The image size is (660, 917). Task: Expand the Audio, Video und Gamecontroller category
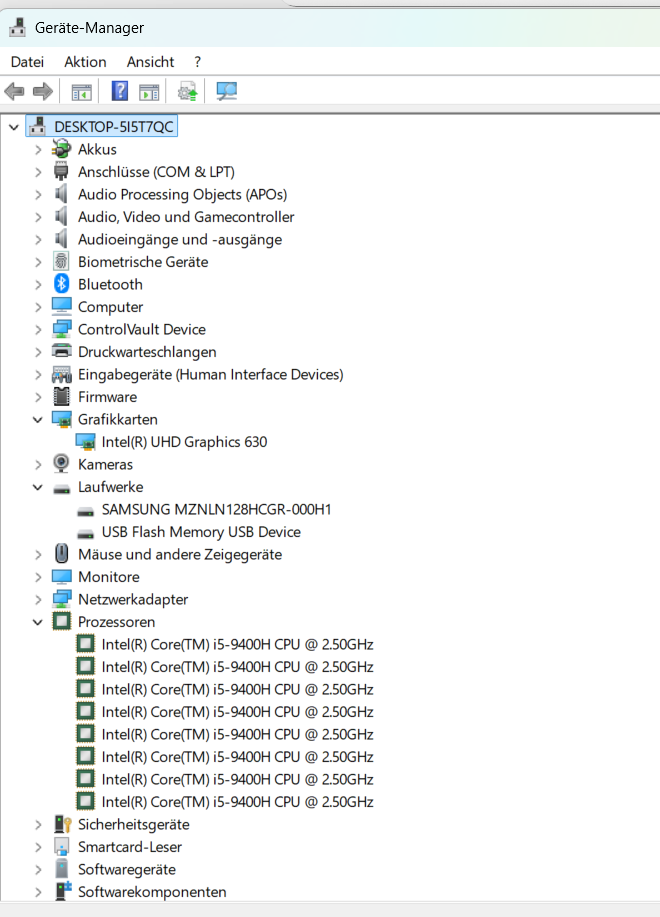point(38,217)
